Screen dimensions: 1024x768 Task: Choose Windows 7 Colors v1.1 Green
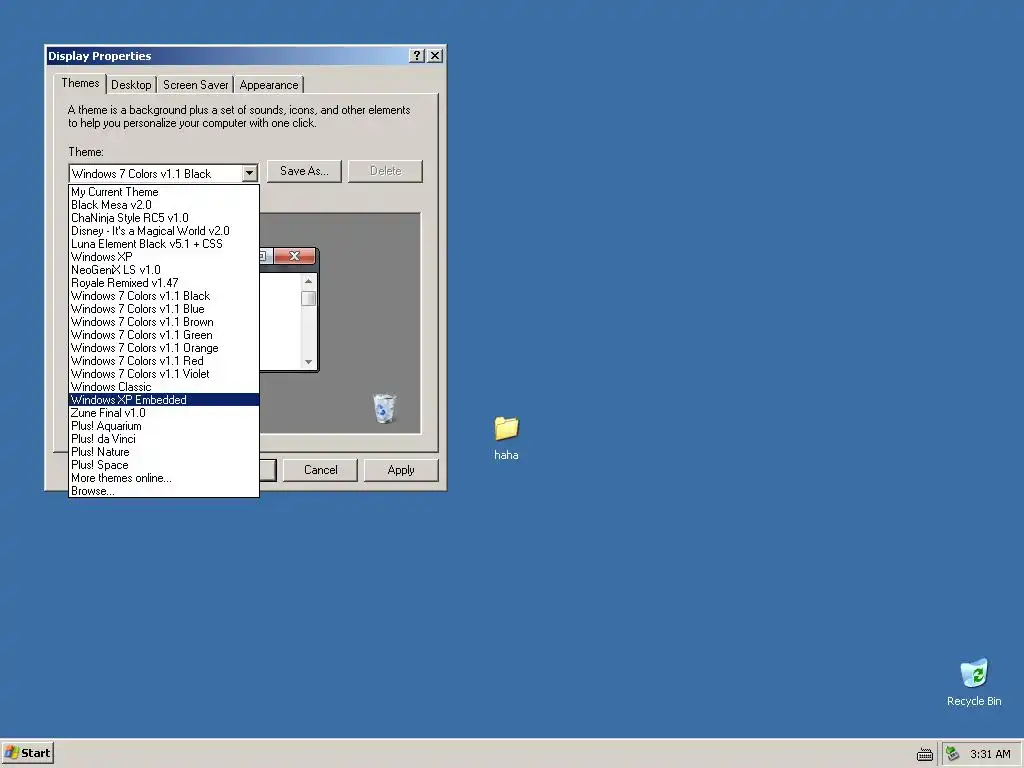pyautogui.click(x=164, y=335)
